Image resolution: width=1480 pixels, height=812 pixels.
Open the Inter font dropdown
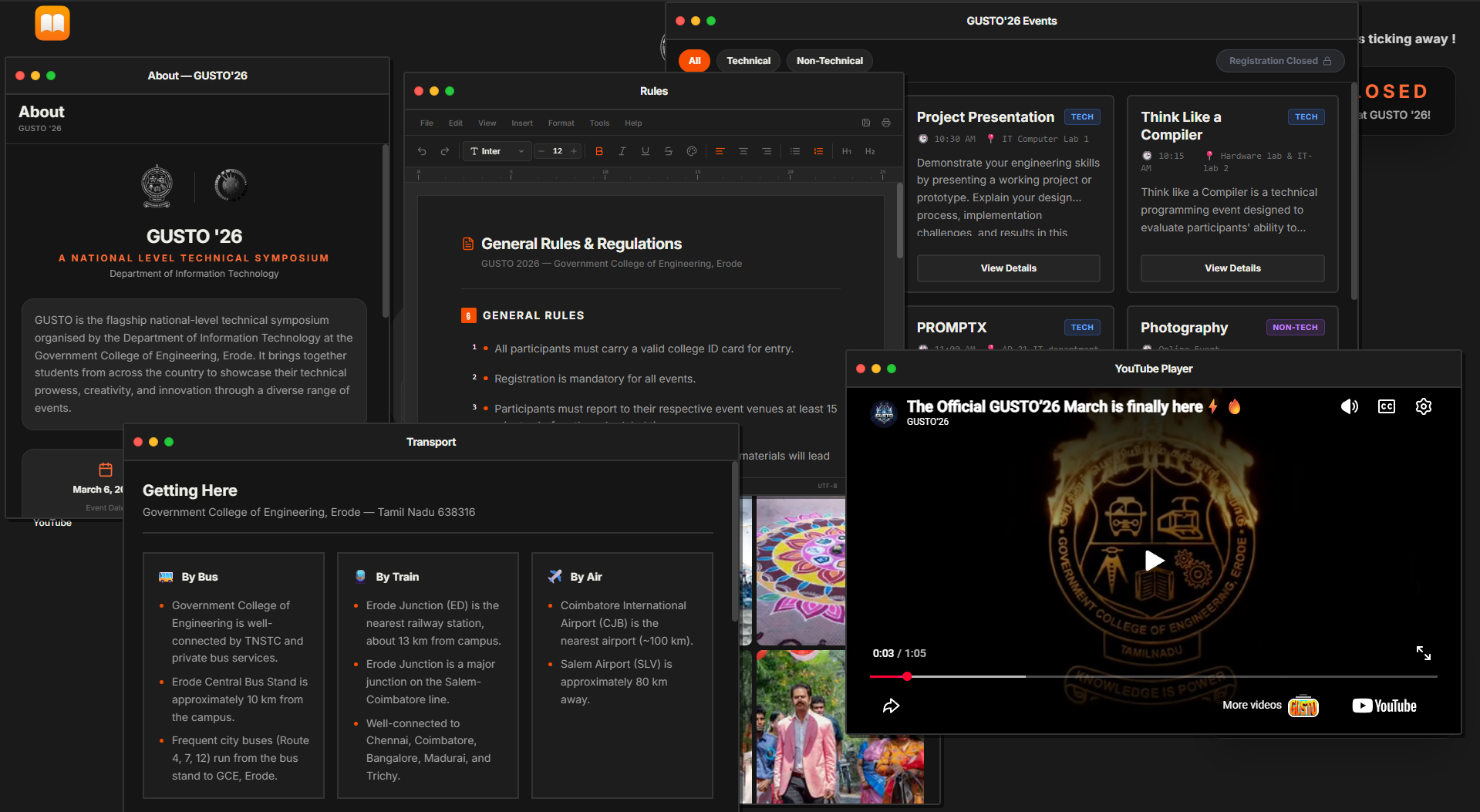[x=497, y=151]
